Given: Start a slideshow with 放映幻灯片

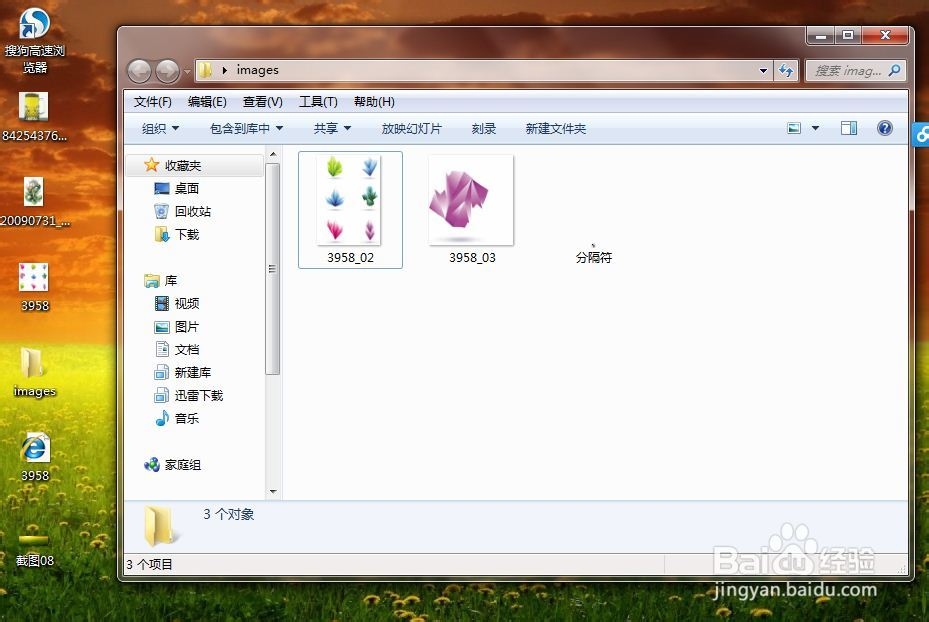Looking at the screenshot, I should tap(411, 128).
